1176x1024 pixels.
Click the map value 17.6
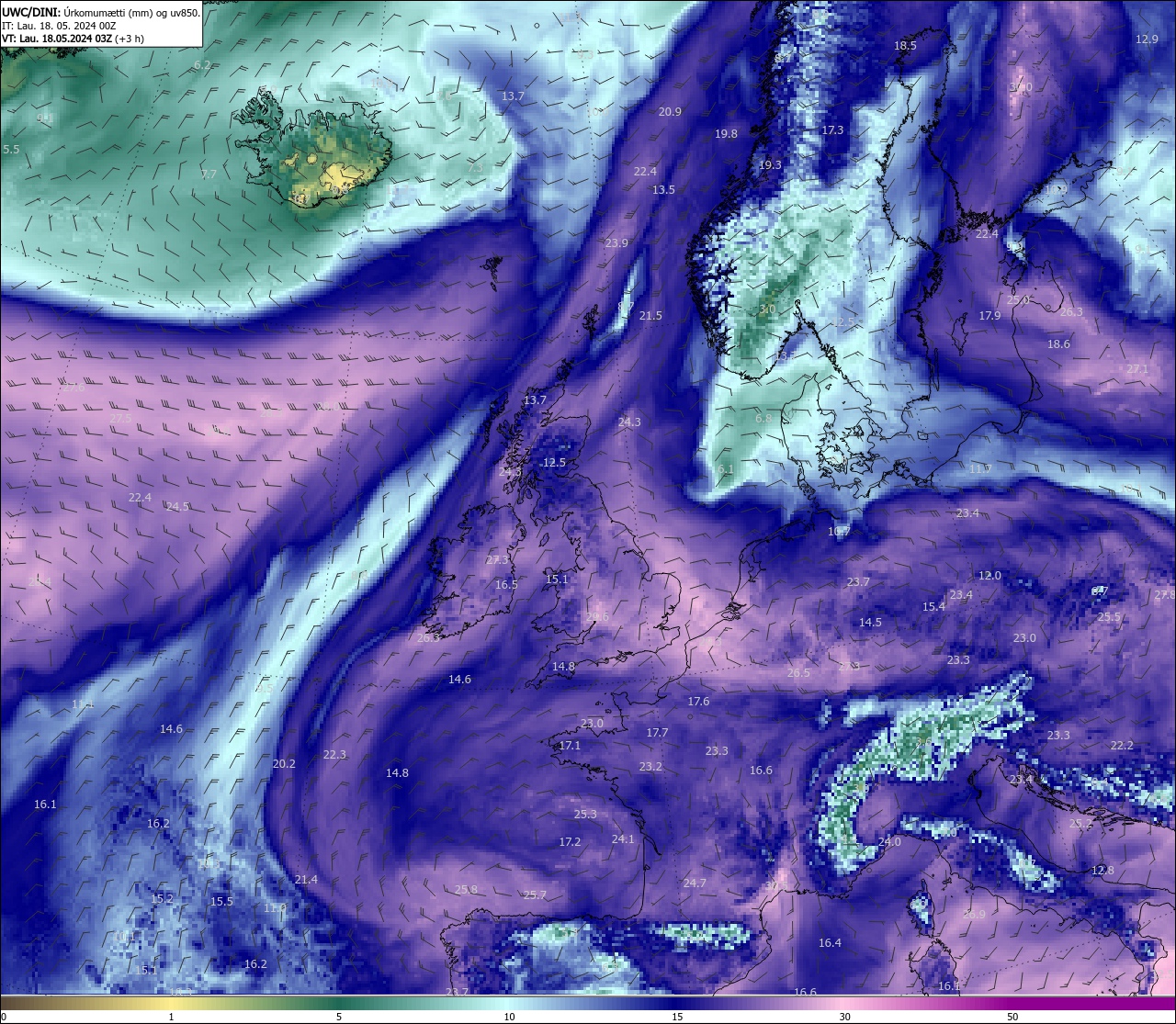click(x=698, y=702)
